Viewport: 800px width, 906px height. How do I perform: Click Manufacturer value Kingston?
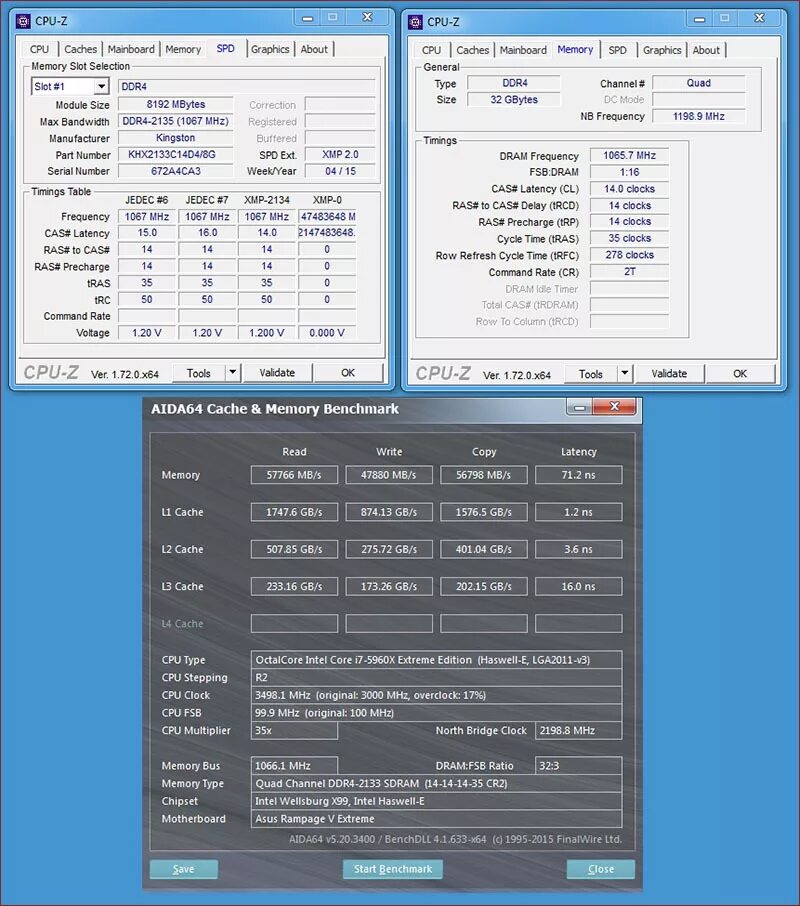pyautogui.click(x=176, y=138)
